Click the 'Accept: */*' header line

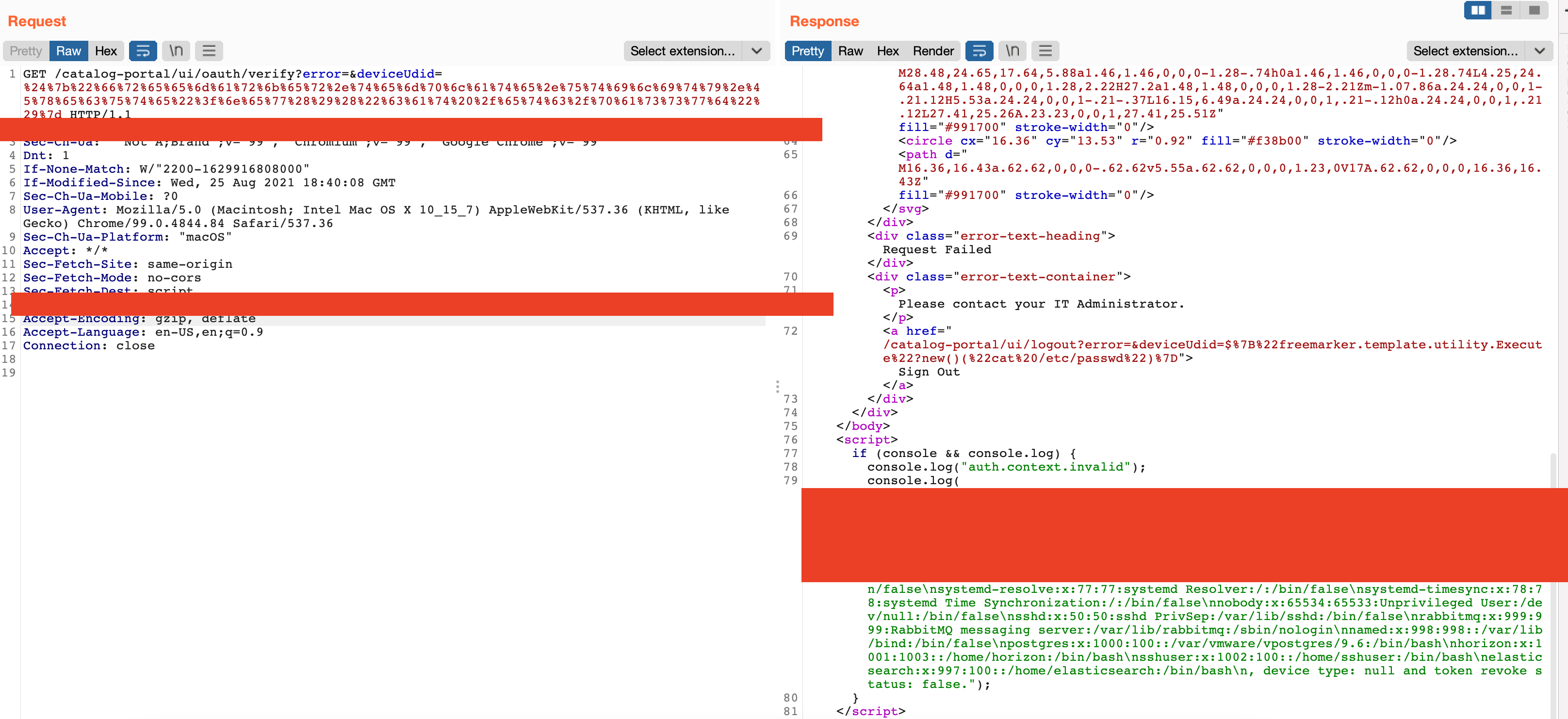pyautogui.click(x=66, y=250)
